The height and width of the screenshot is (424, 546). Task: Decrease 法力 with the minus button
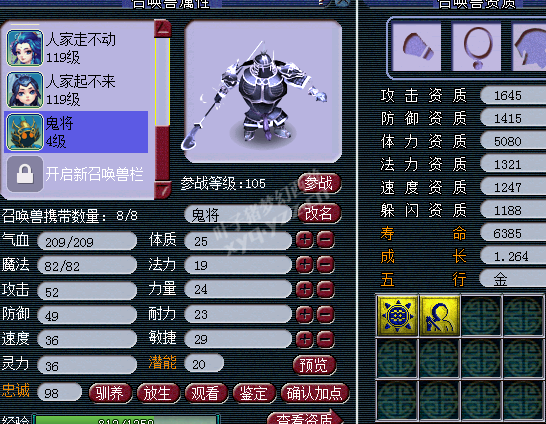tap(326, 265)
